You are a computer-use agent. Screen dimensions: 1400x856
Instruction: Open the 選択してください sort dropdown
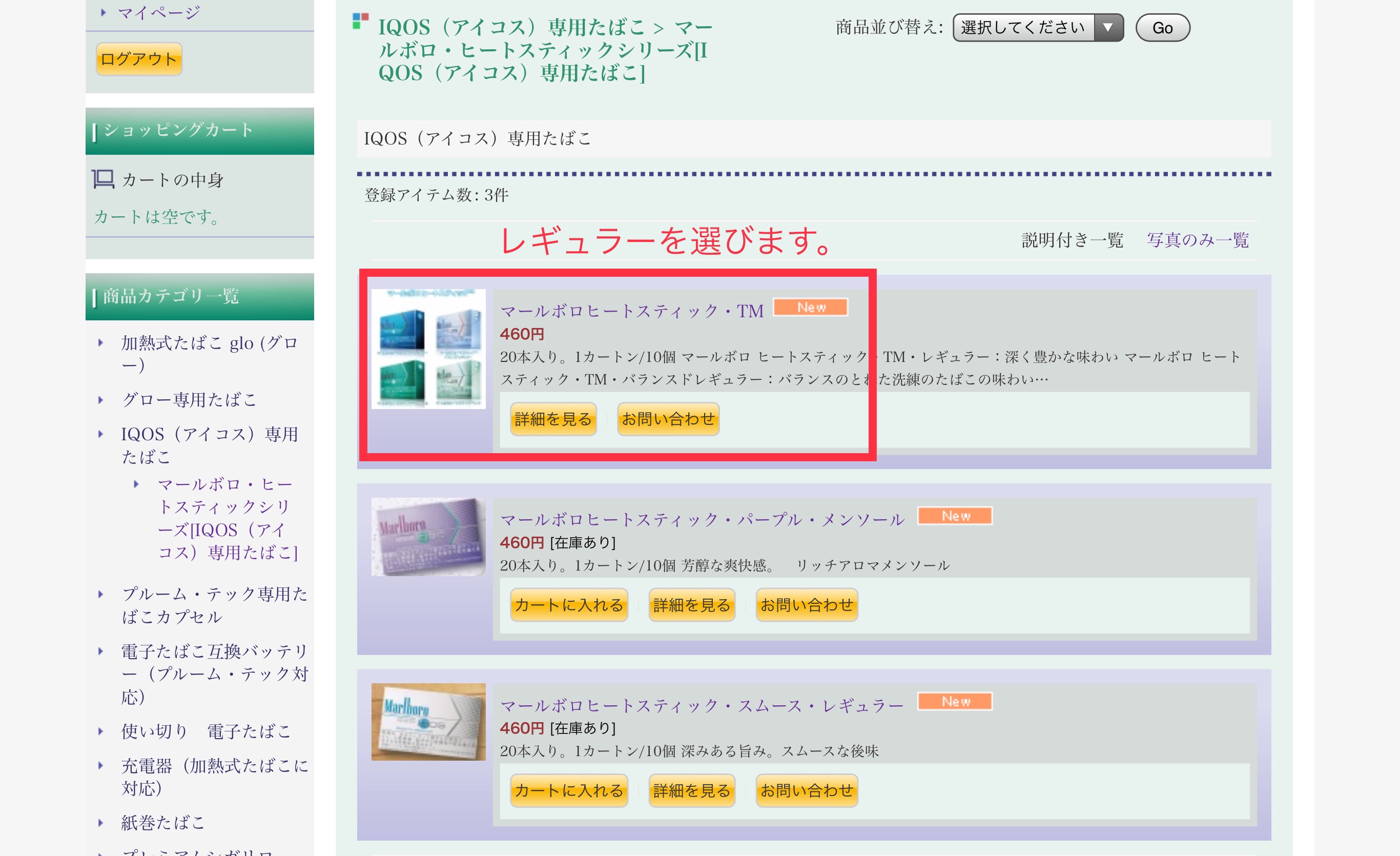(1038, 27)
